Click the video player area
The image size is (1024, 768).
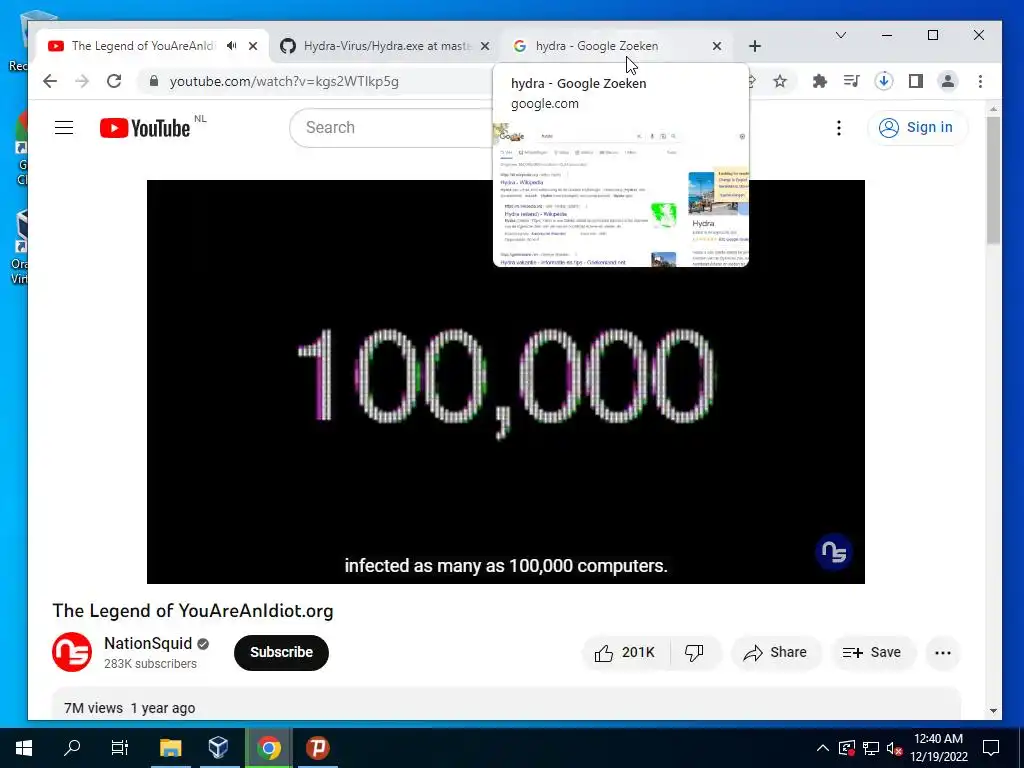point(505,381)
